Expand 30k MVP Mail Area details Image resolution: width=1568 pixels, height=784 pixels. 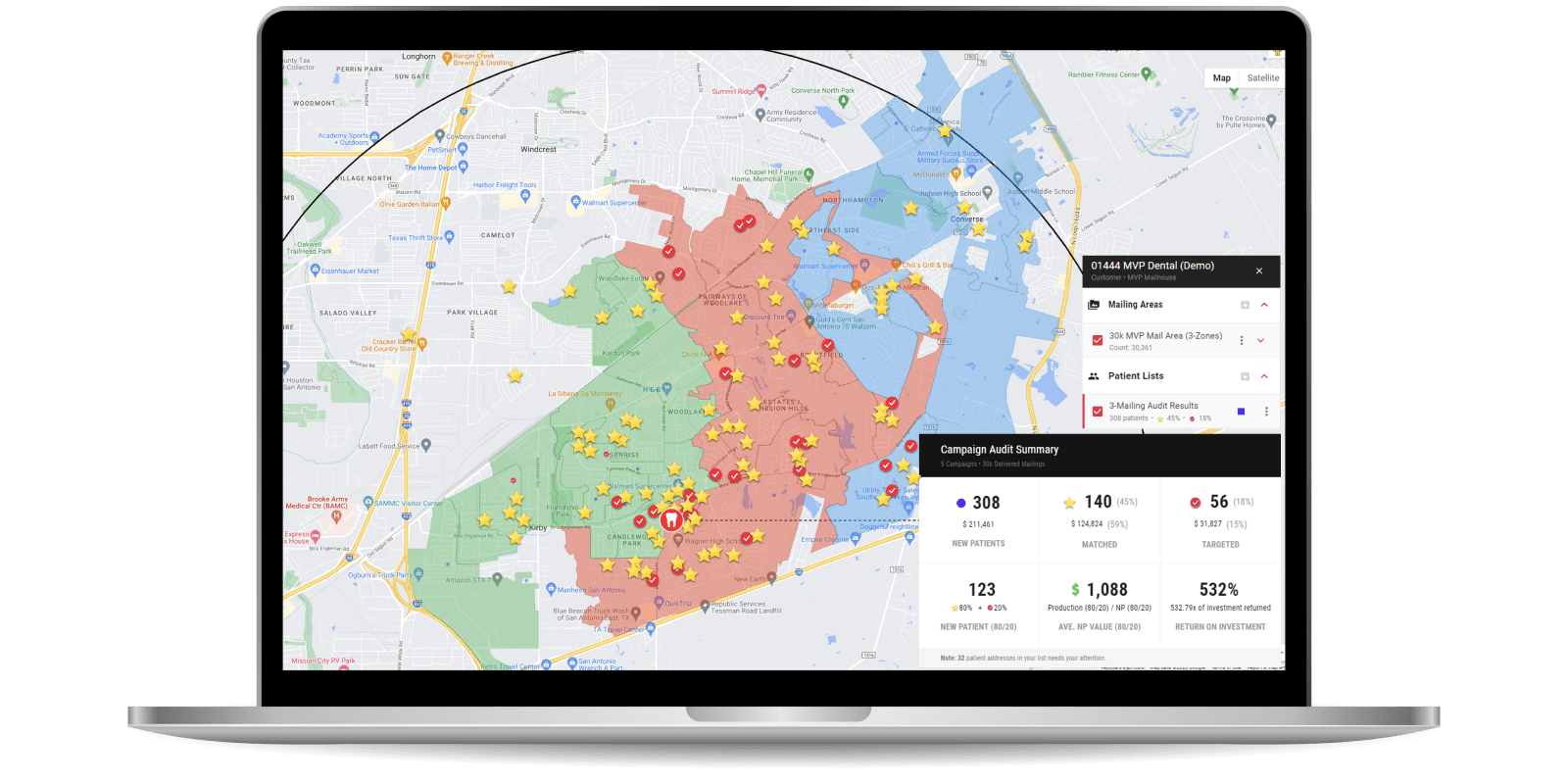point(1261,340)
